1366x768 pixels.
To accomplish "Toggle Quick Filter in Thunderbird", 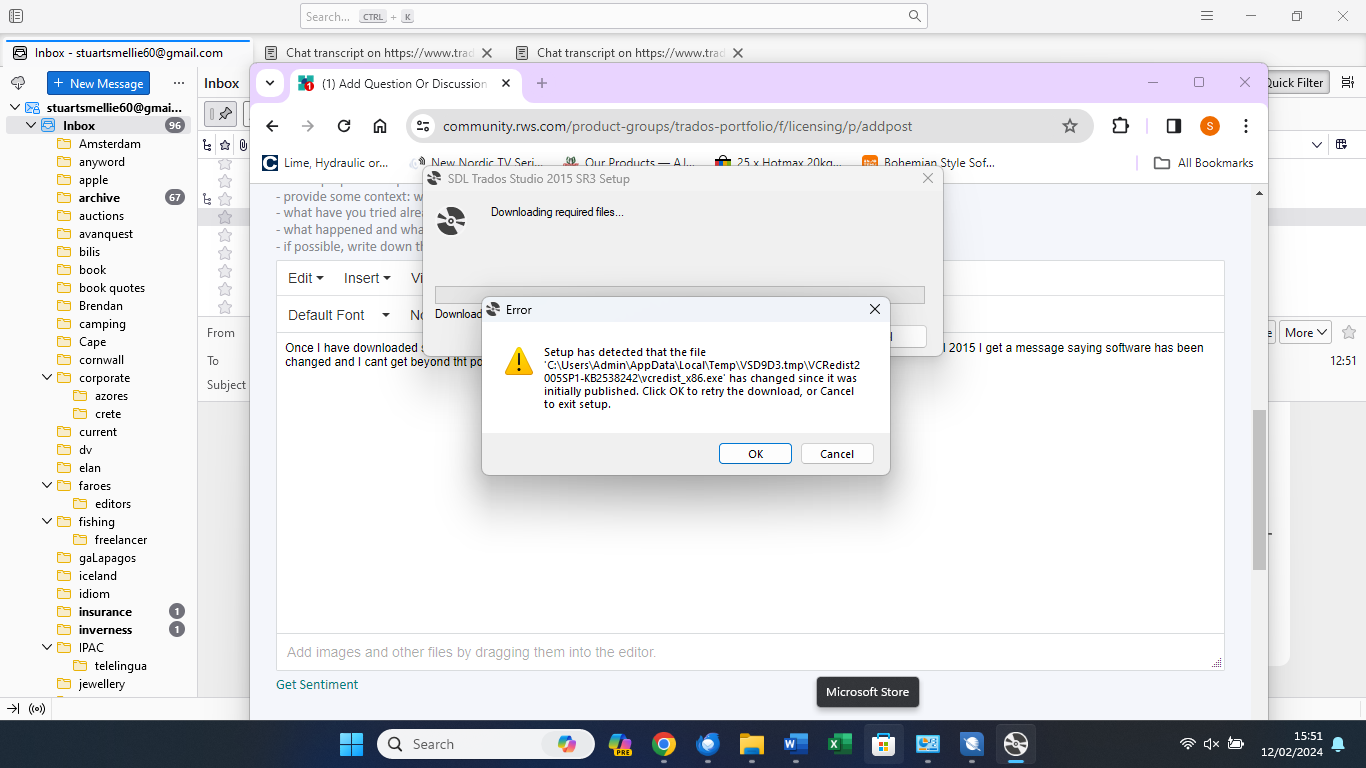I will point(1296,83).
